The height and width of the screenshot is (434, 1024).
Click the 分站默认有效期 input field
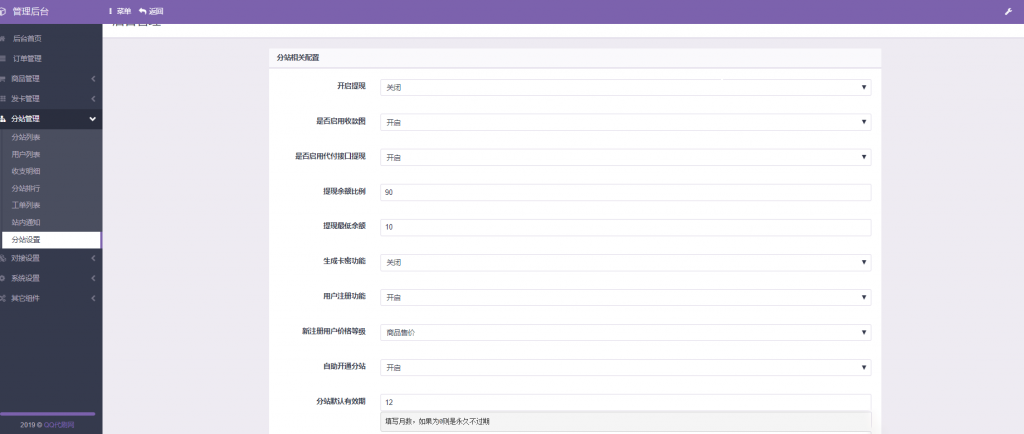click(626, 403)
